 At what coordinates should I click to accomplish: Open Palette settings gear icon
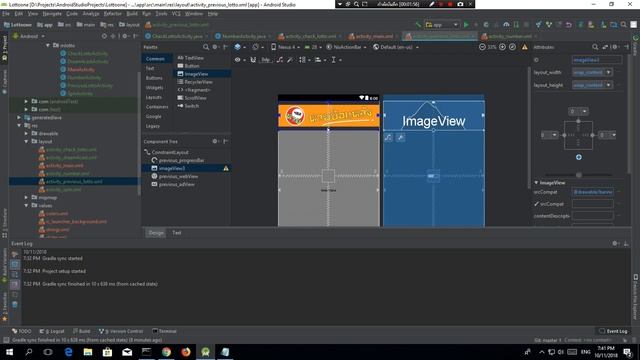pos(215,47)
